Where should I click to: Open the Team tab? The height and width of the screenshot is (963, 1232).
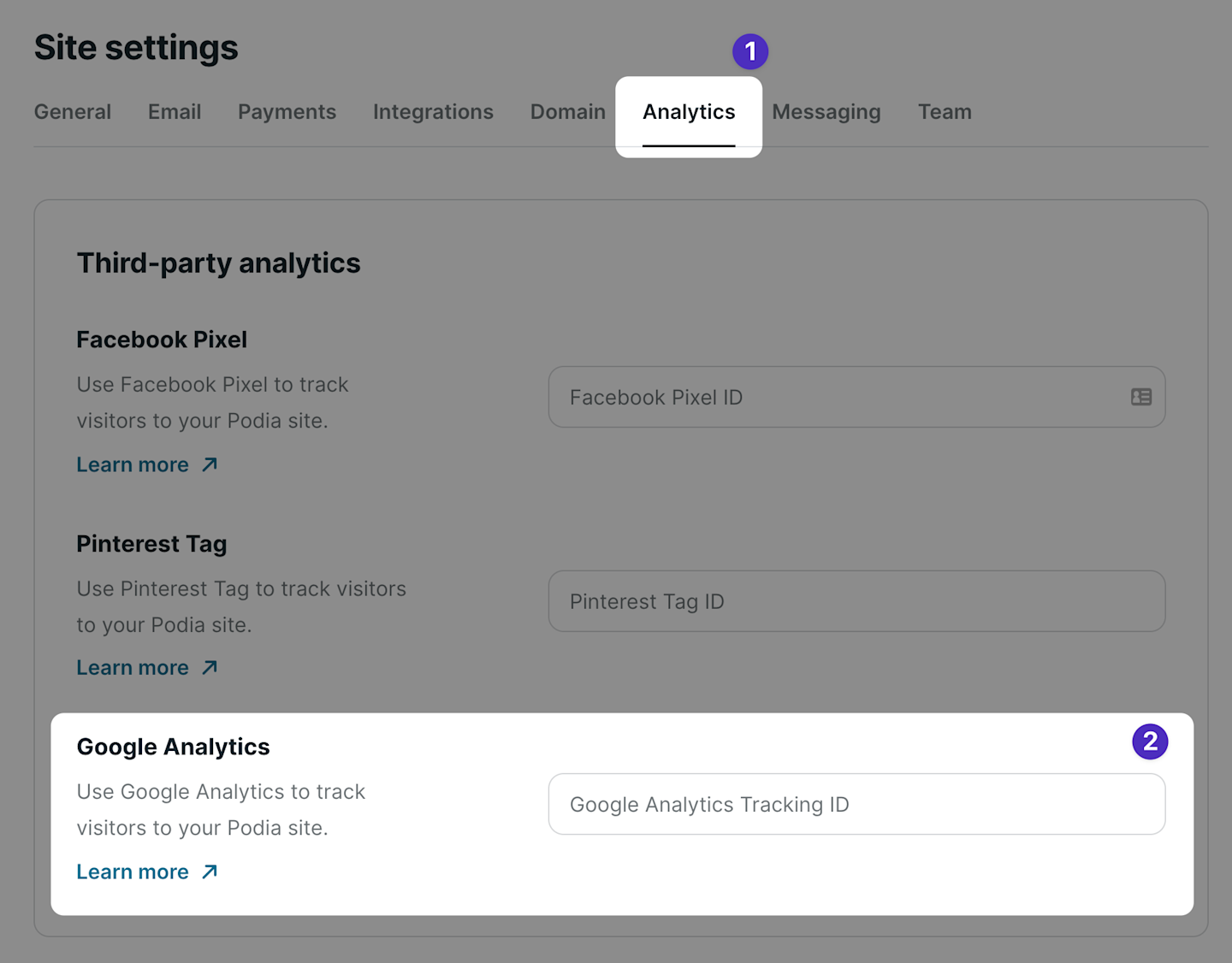[x=945, y=112]
